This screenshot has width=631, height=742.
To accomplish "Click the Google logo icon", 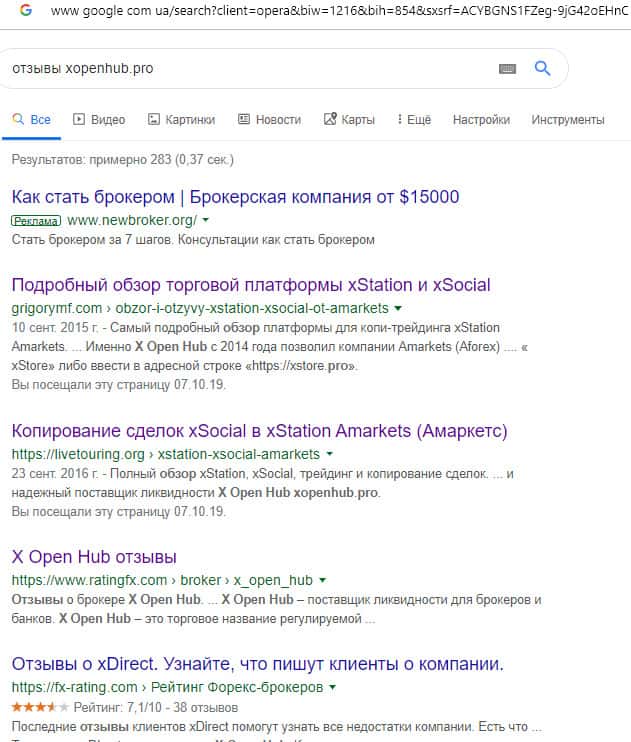I will coord(25,10).
